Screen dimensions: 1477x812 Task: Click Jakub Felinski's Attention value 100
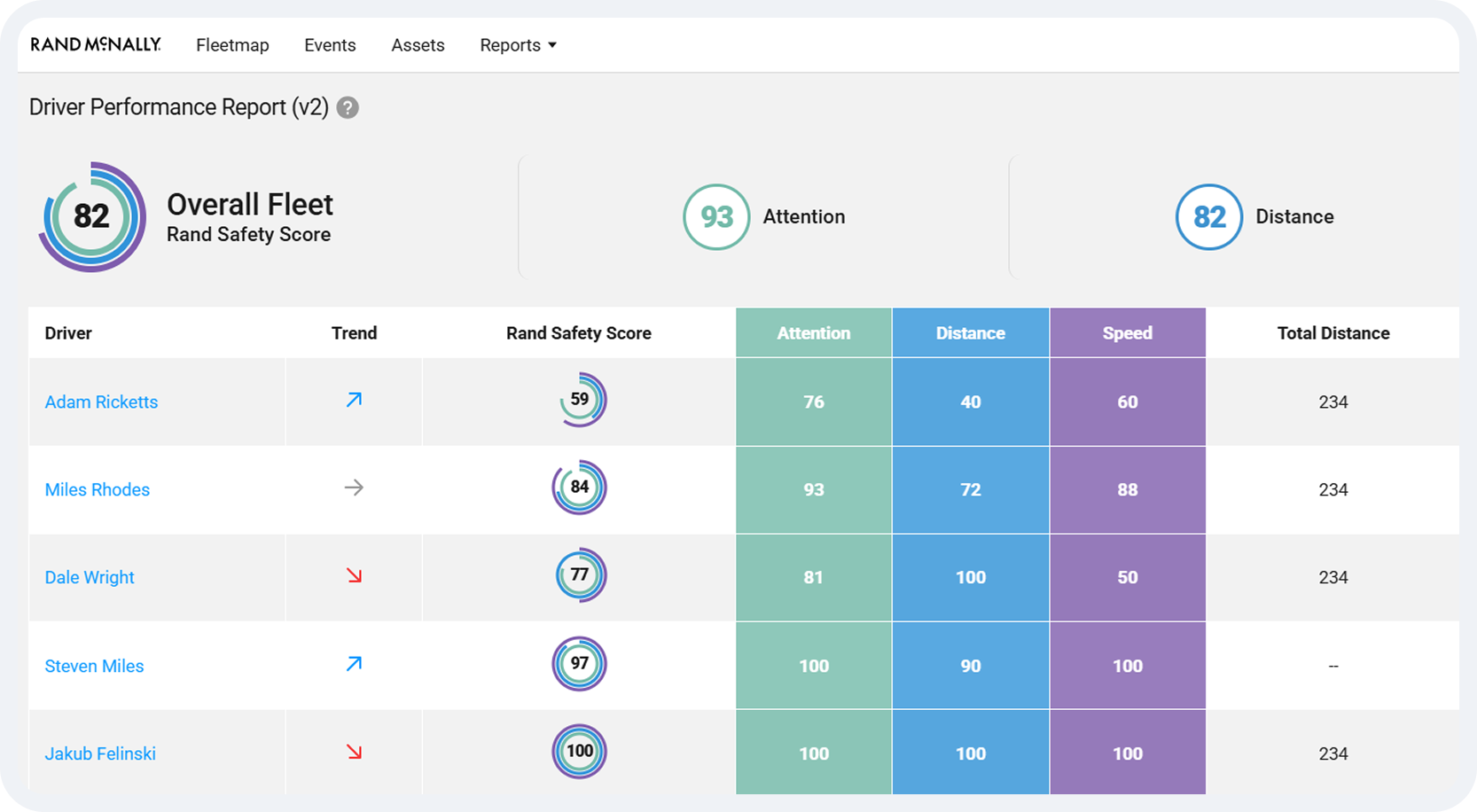click(814, 753)
